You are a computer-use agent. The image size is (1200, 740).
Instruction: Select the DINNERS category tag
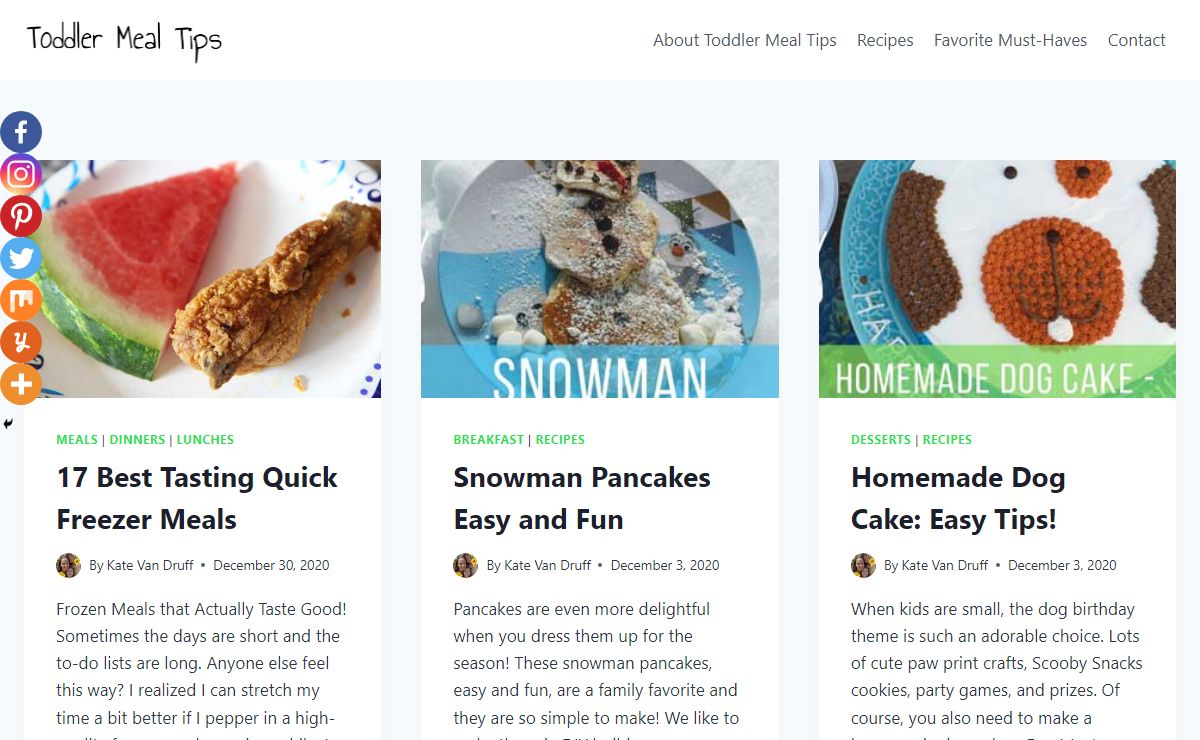(x=137, y=439)
